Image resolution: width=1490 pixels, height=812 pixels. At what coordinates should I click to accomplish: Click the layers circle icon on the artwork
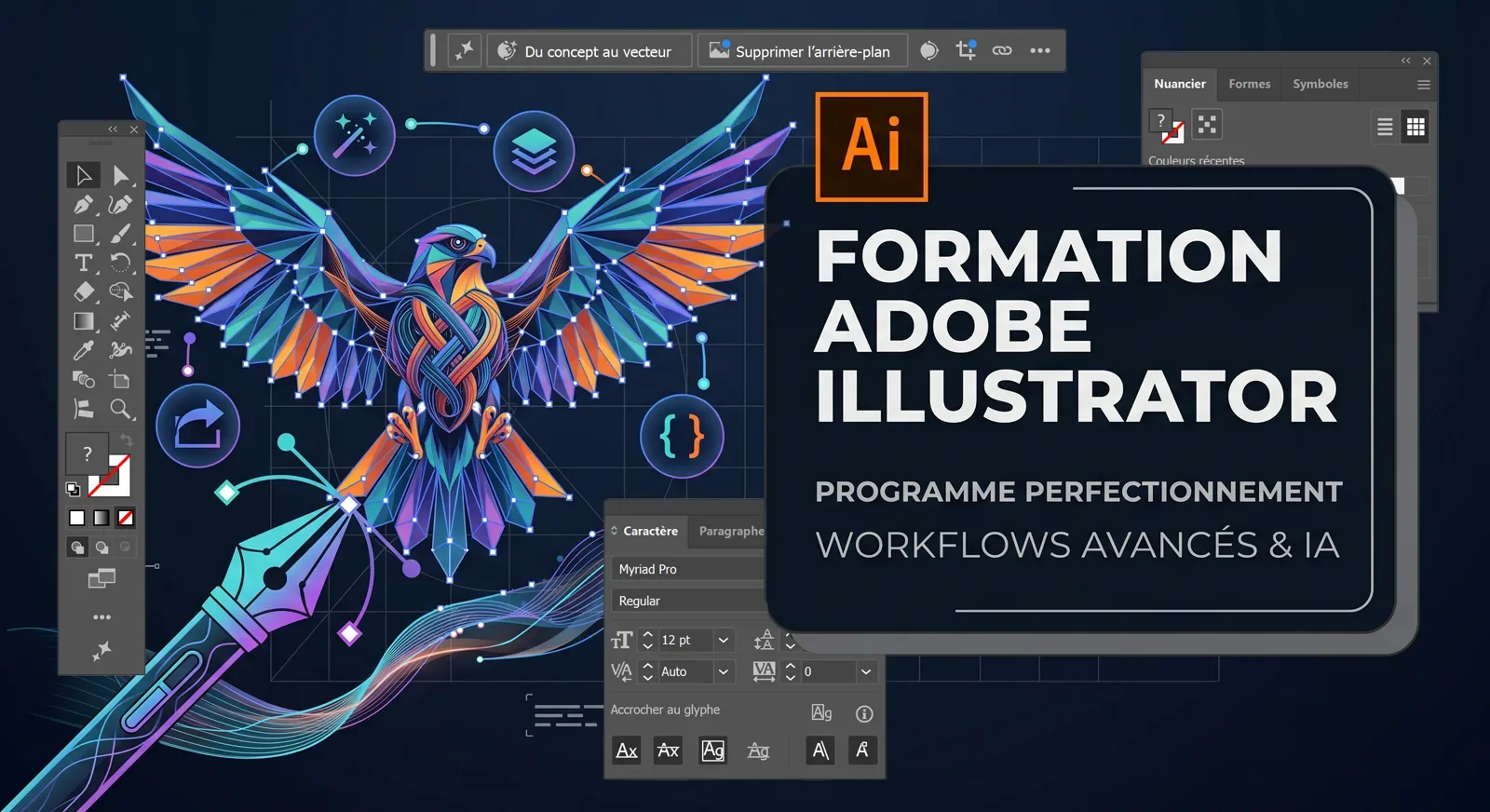click(x=534, y=151)
